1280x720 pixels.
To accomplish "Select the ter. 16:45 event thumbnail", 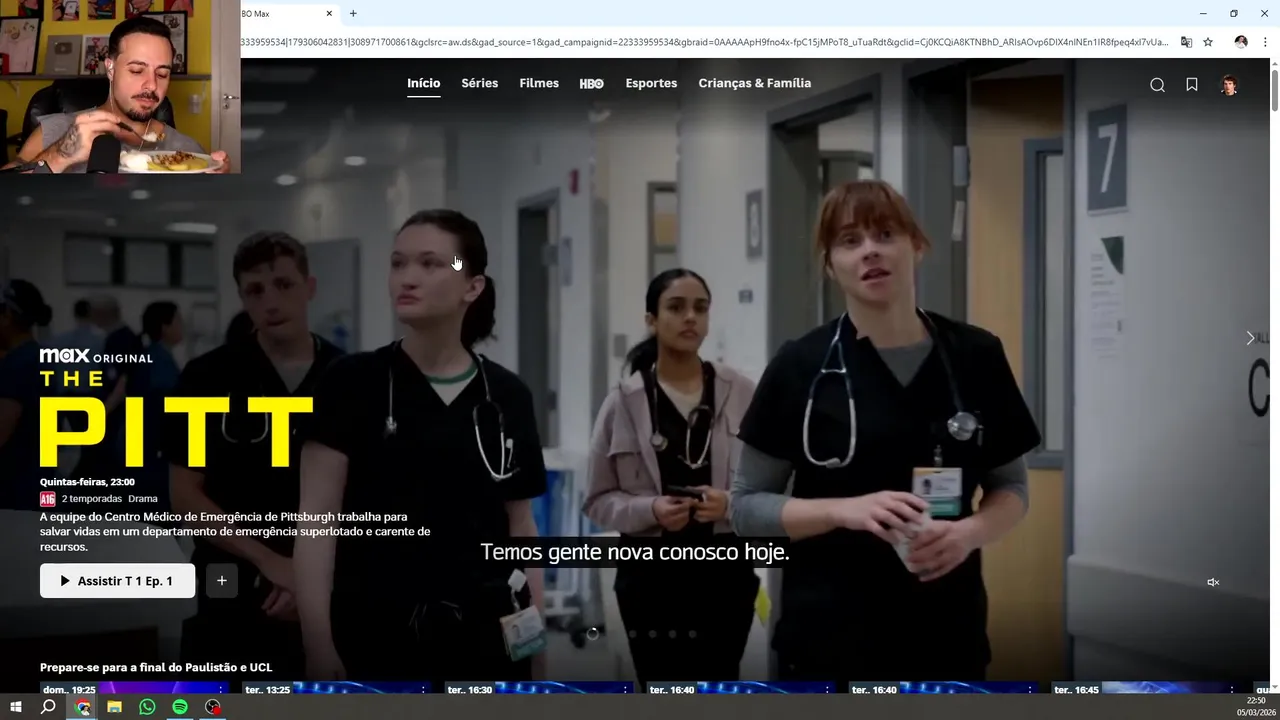I will pyautogui.click(x=1144, y=688).
